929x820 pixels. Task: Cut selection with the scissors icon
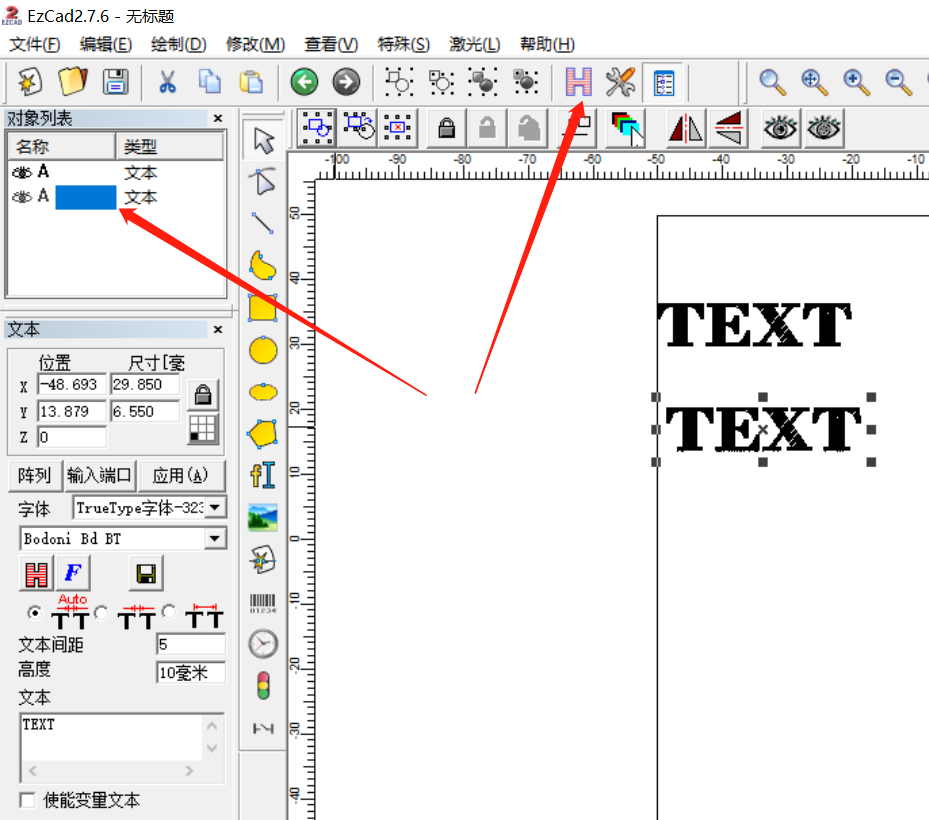[x=167, y=82]
